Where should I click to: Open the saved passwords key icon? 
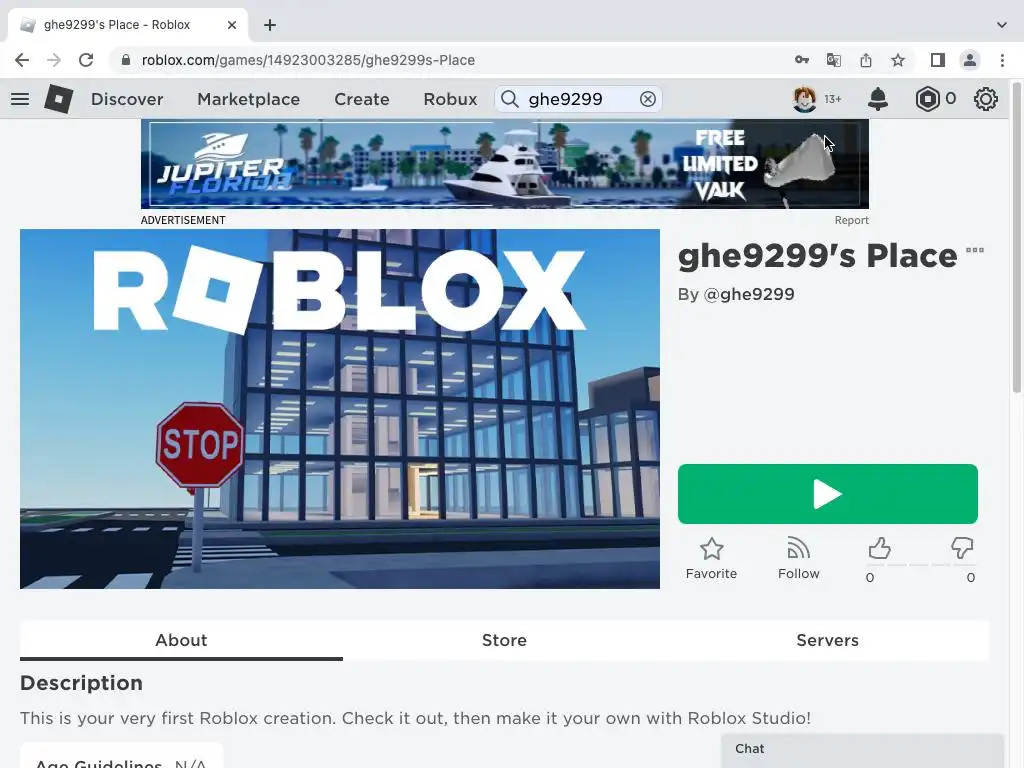(801, 60)
